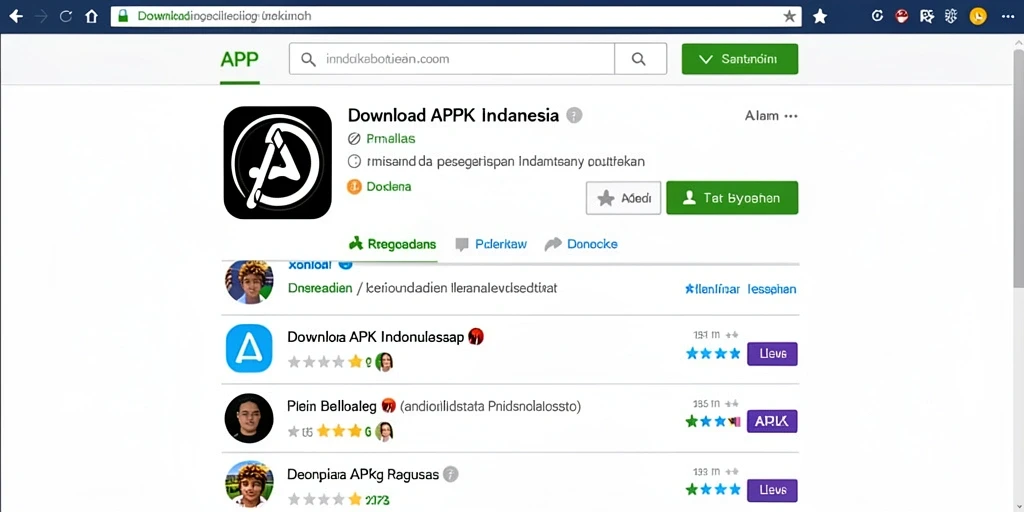
Task: Click the Plein Belloaleg avatar
Action: coord(249,418)
